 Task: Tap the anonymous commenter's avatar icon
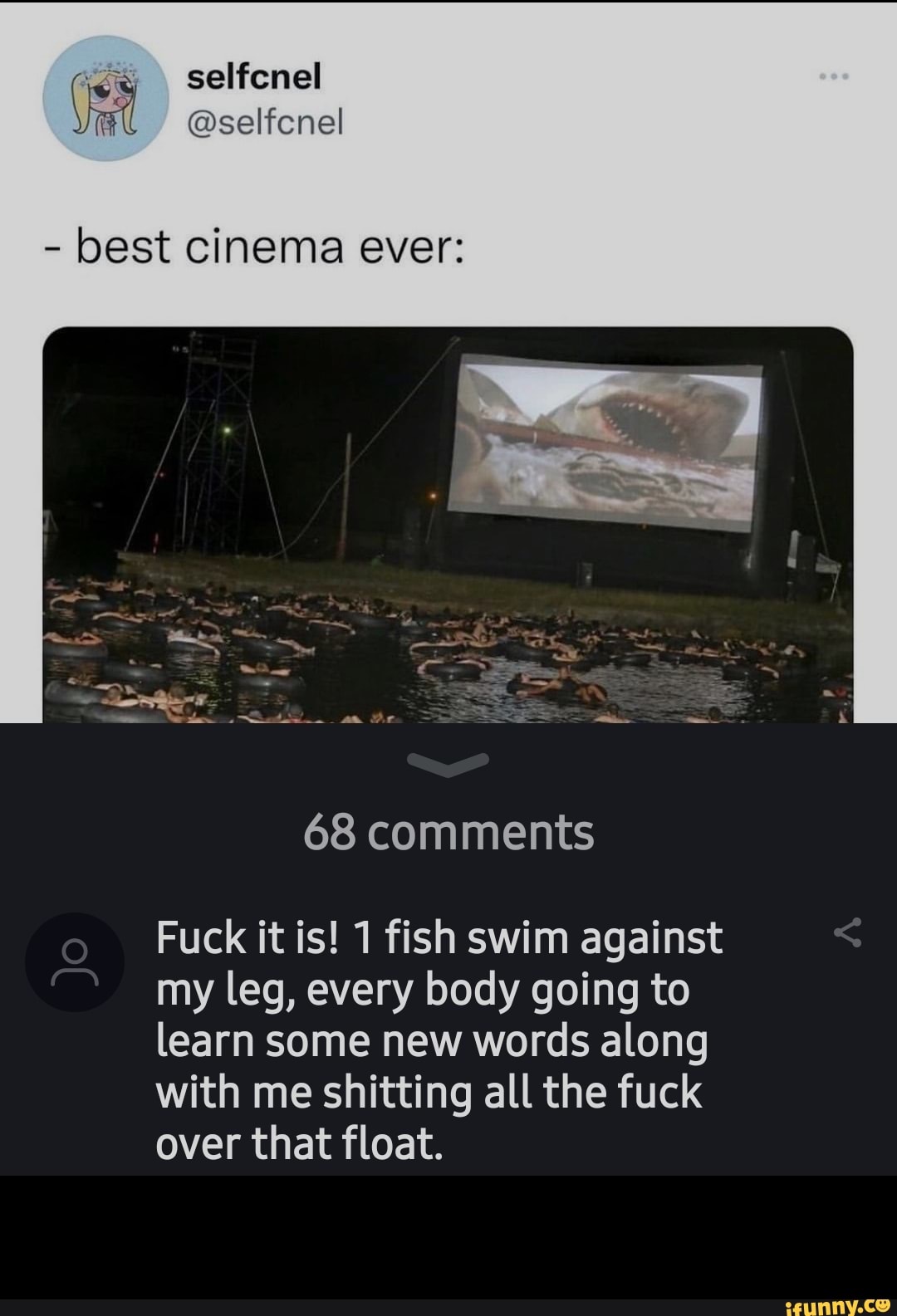coord(75,961)
